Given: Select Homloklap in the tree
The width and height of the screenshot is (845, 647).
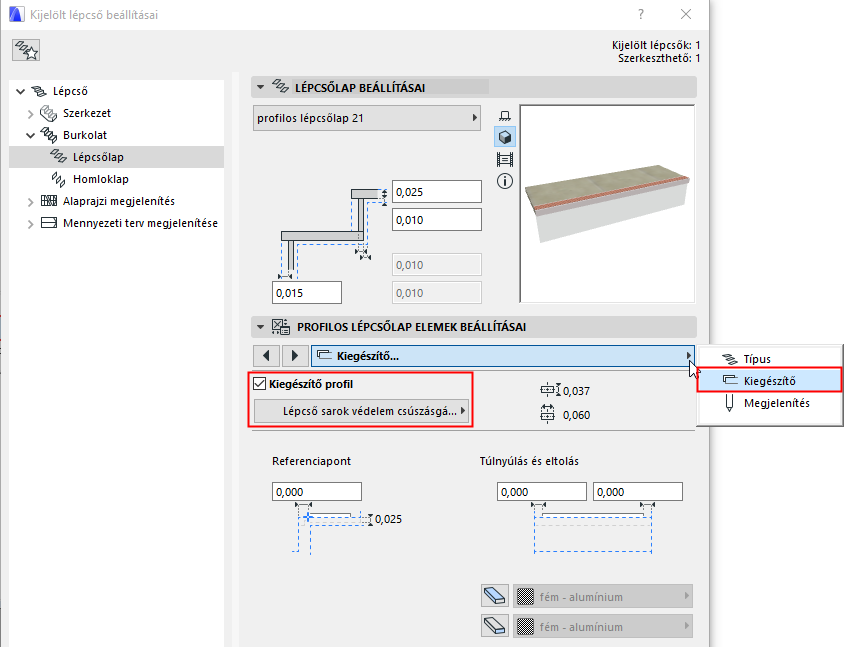Looking at the screenshot, I should (x=116, y=179).
